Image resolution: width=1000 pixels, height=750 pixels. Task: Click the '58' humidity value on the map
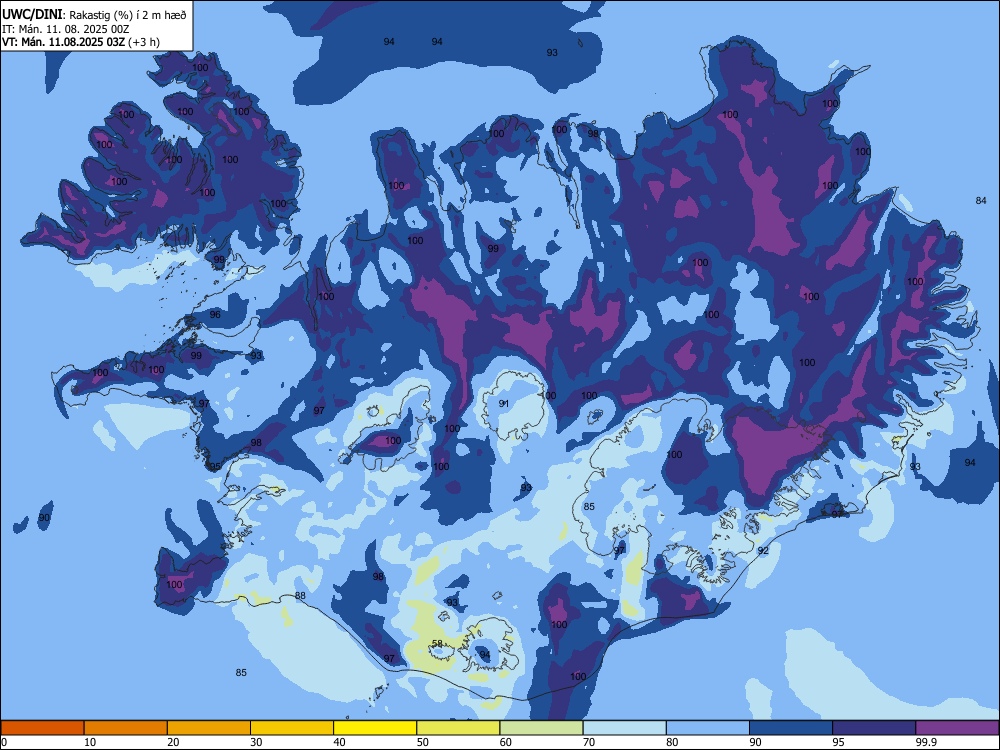[438, 643]
